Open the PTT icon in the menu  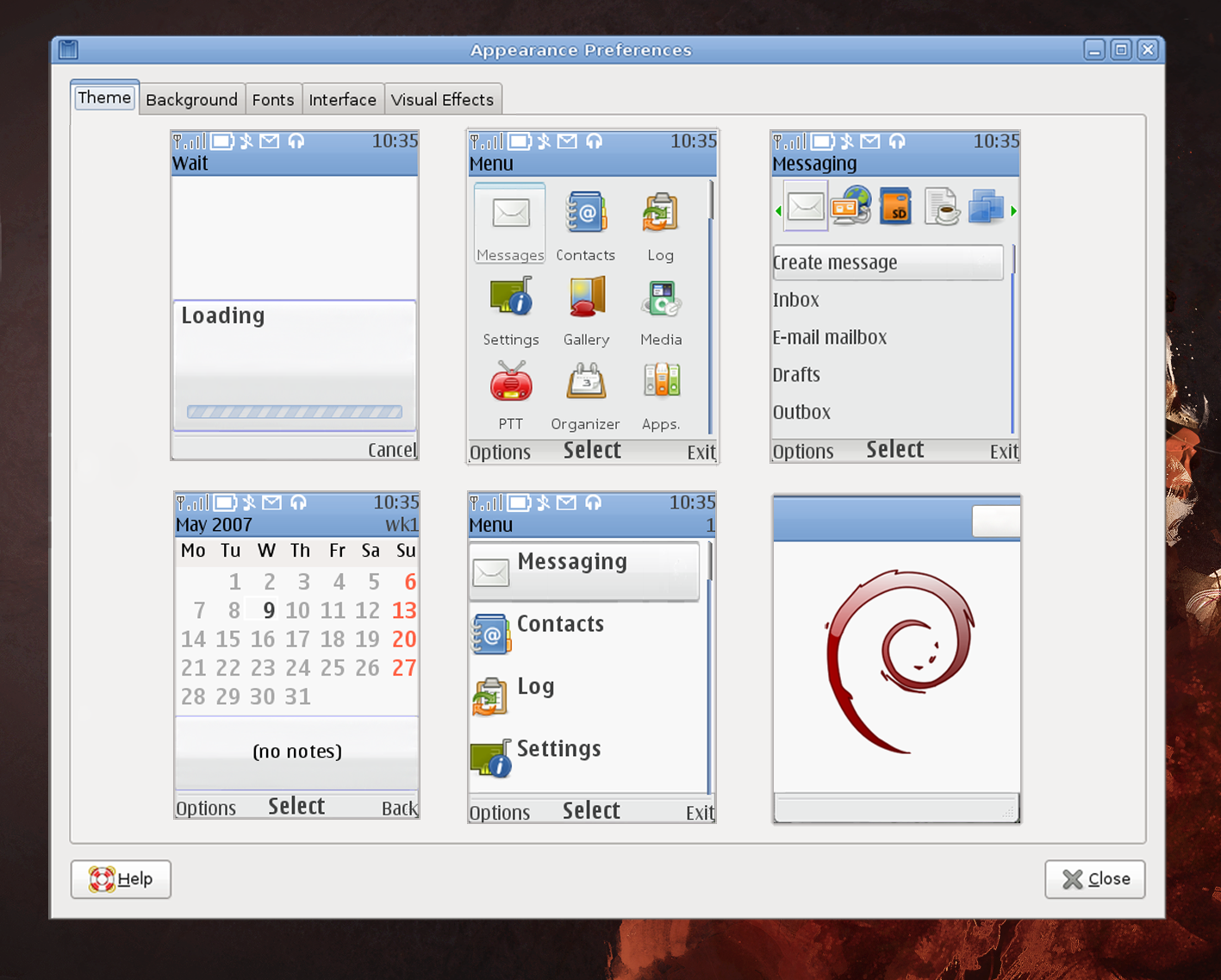(x=510, y=382)
